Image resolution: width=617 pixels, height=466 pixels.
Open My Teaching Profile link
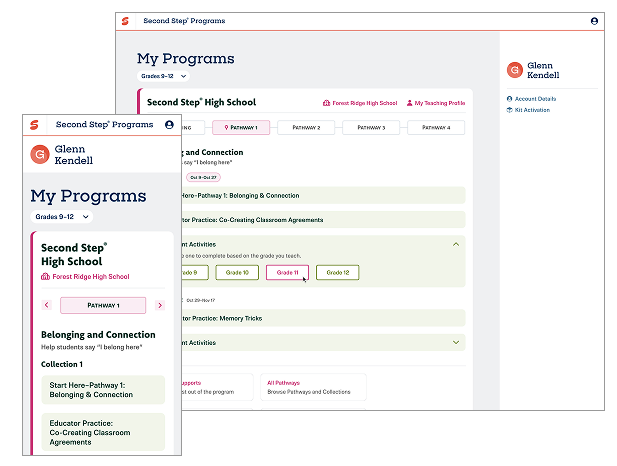point(436,103)
